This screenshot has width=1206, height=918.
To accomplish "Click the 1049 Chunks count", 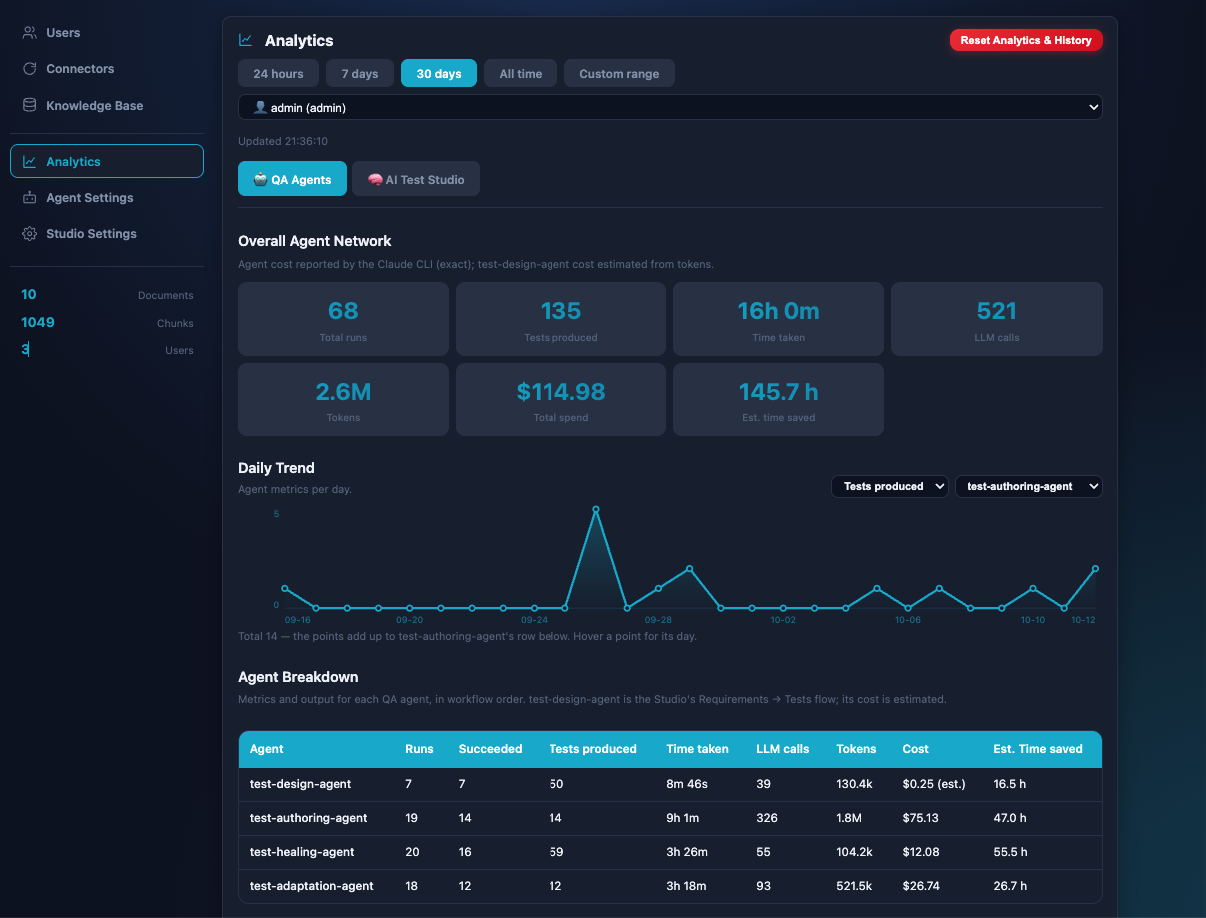I will pyautogui.click(x=38, y=323).
